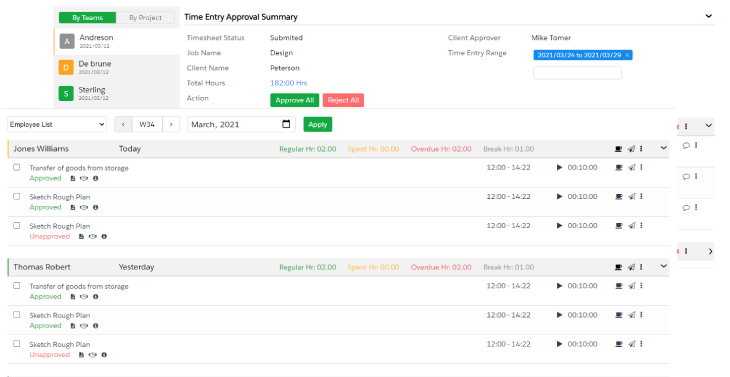Toggle view icon on Jones Williams' Unapproved Sketch row

tap(93, 237)
